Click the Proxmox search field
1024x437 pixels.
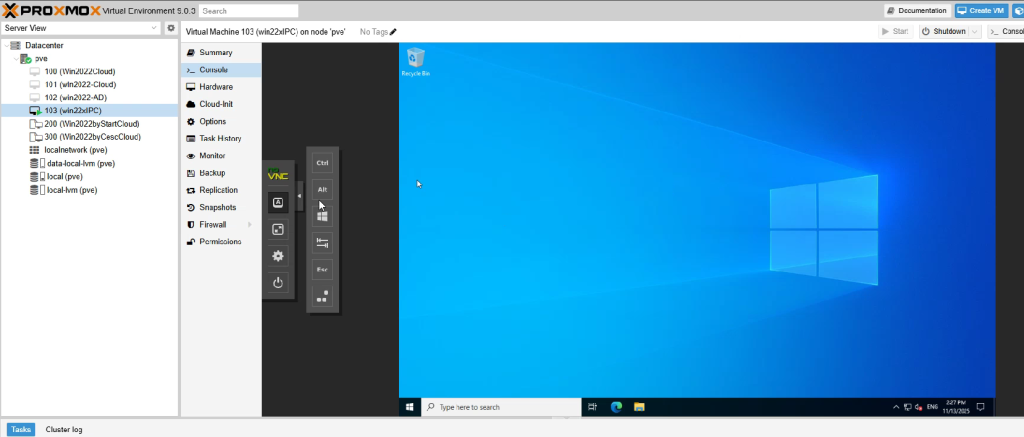(240, 11)
